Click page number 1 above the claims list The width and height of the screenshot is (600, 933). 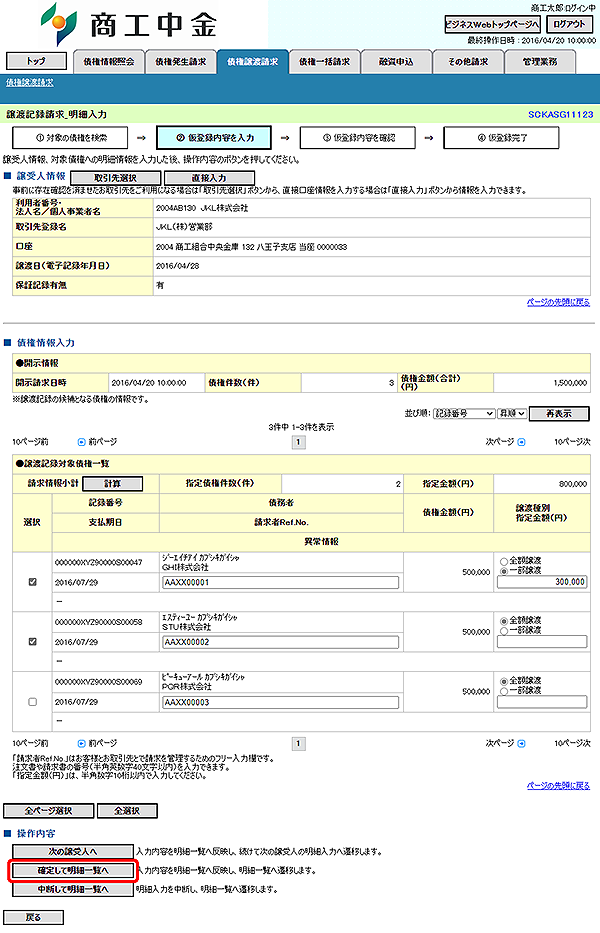coord(298,442)
